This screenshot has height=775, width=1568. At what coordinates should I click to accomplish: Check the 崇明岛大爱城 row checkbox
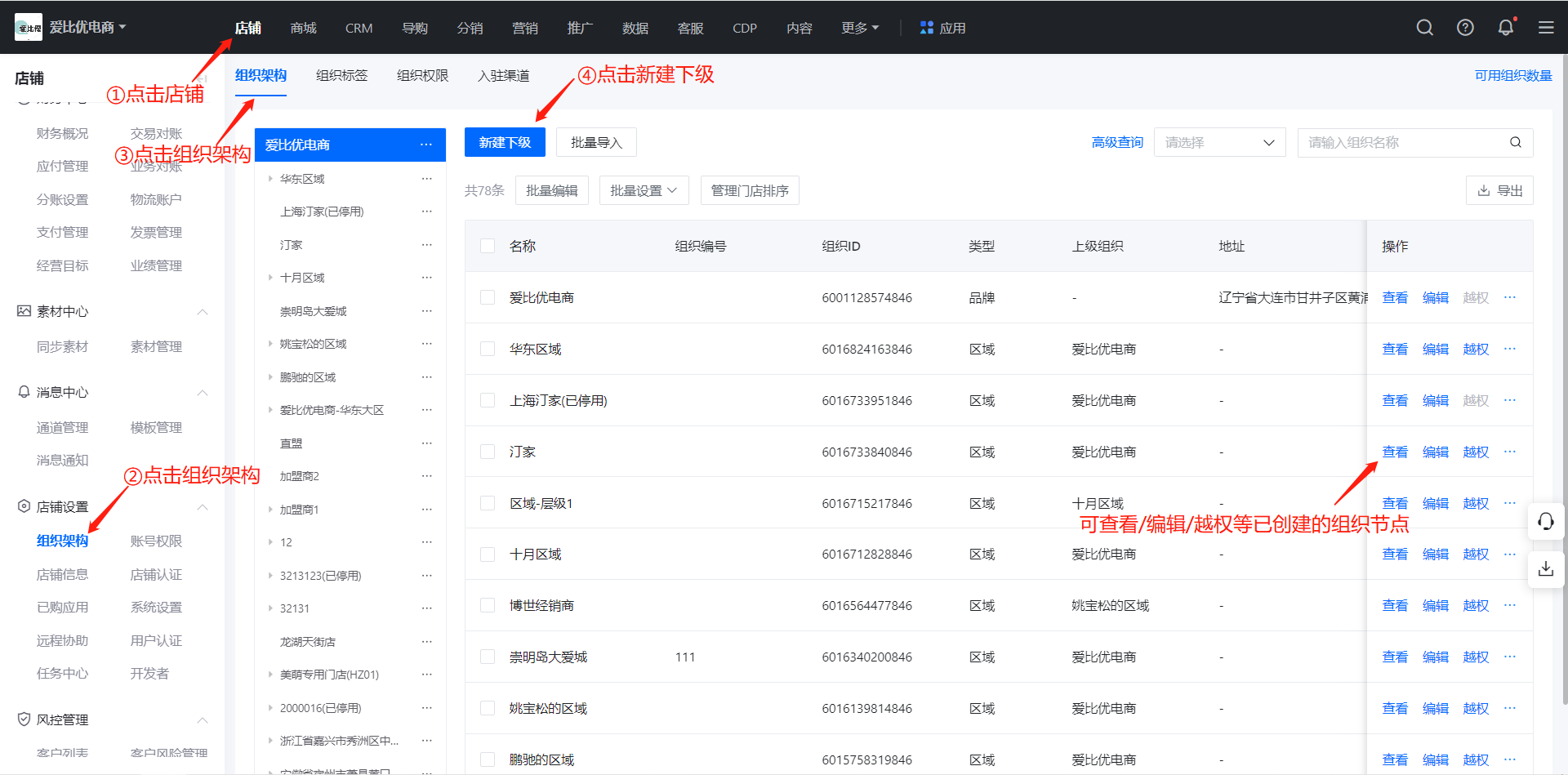click(x=488, y=657)
